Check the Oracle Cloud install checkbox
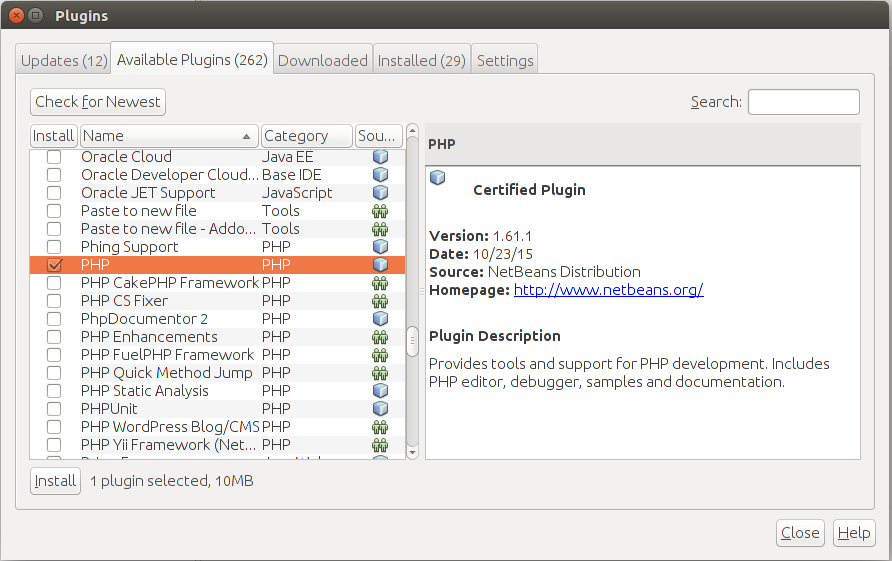 point(54,156)
